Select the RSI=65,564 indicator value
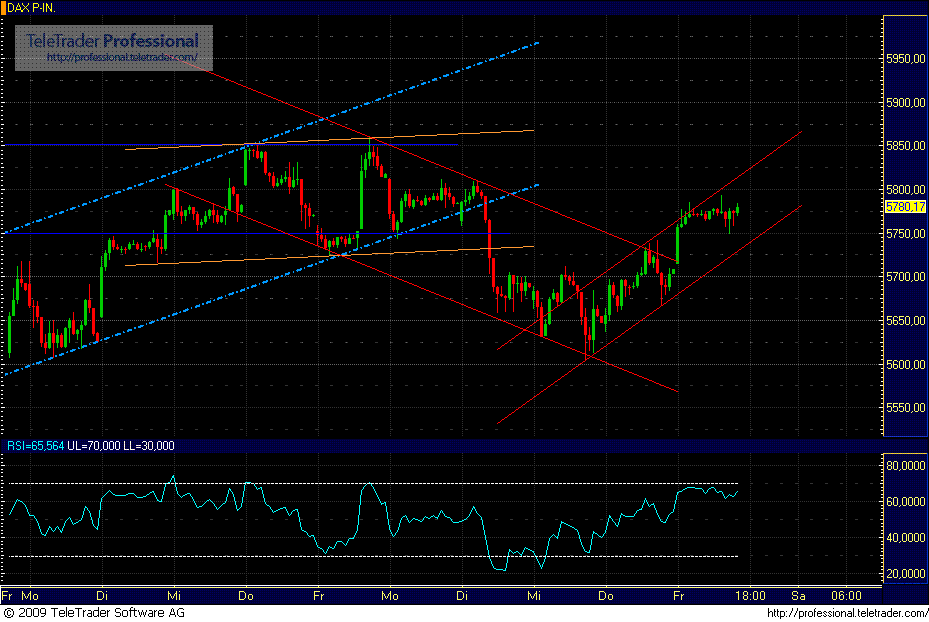The height and width of the screenshot is (622, 929). [x=35, y=445]
